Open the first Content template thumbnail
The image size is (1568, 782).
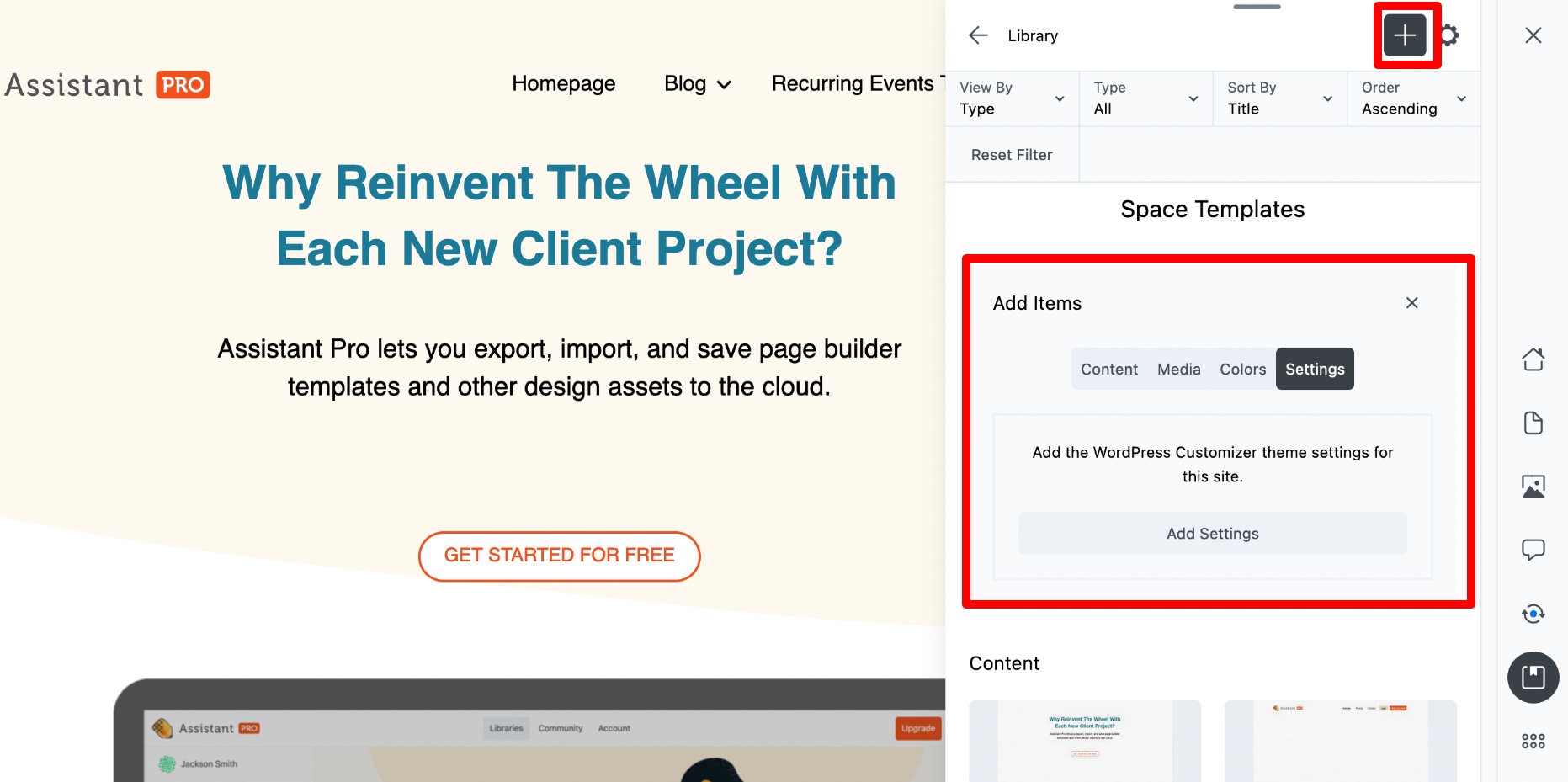[x=1084, y=741]
